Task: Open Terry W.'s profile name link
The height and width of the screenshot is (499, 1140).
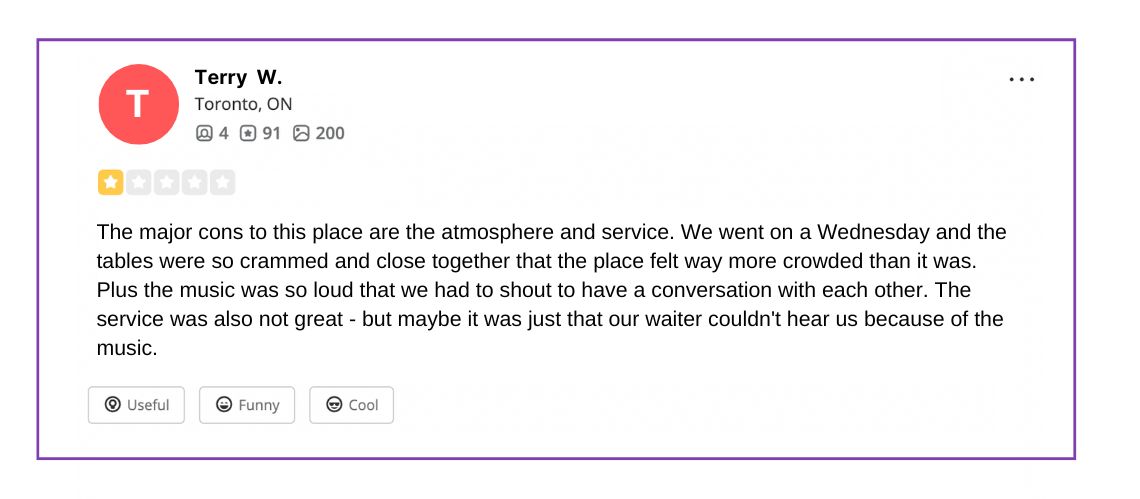Action: point(238,77)
